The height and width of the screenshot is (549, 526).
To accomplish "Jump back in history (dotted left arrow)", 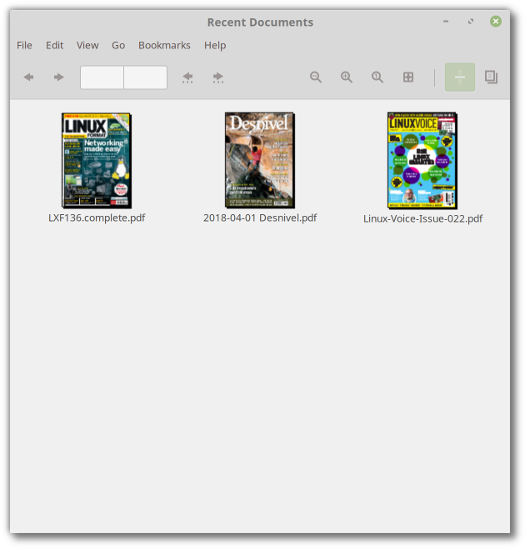I will 187,77.
